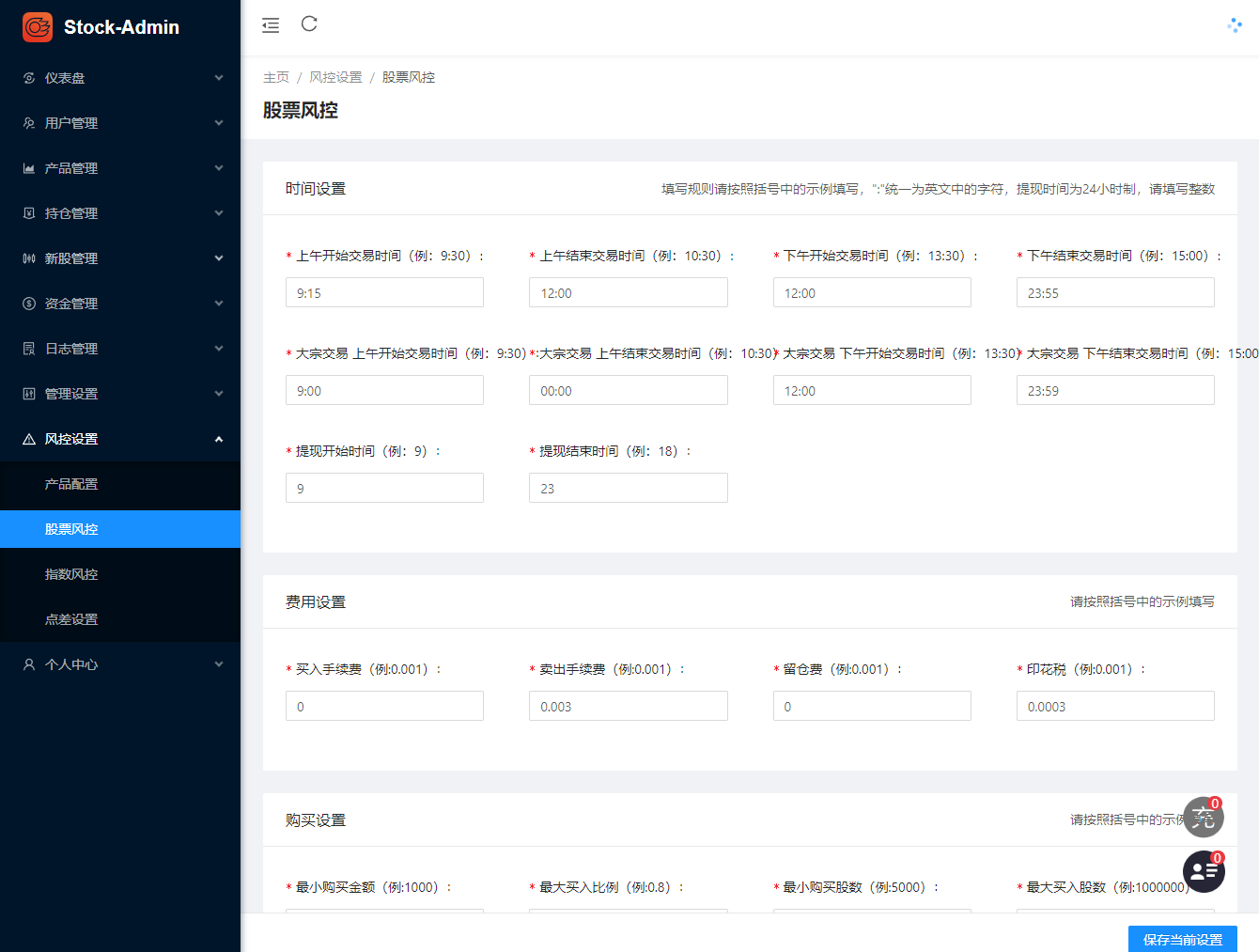Select the 用户管理 user management icon
This screenshot has height=952, width=1259.
(28, 122)
